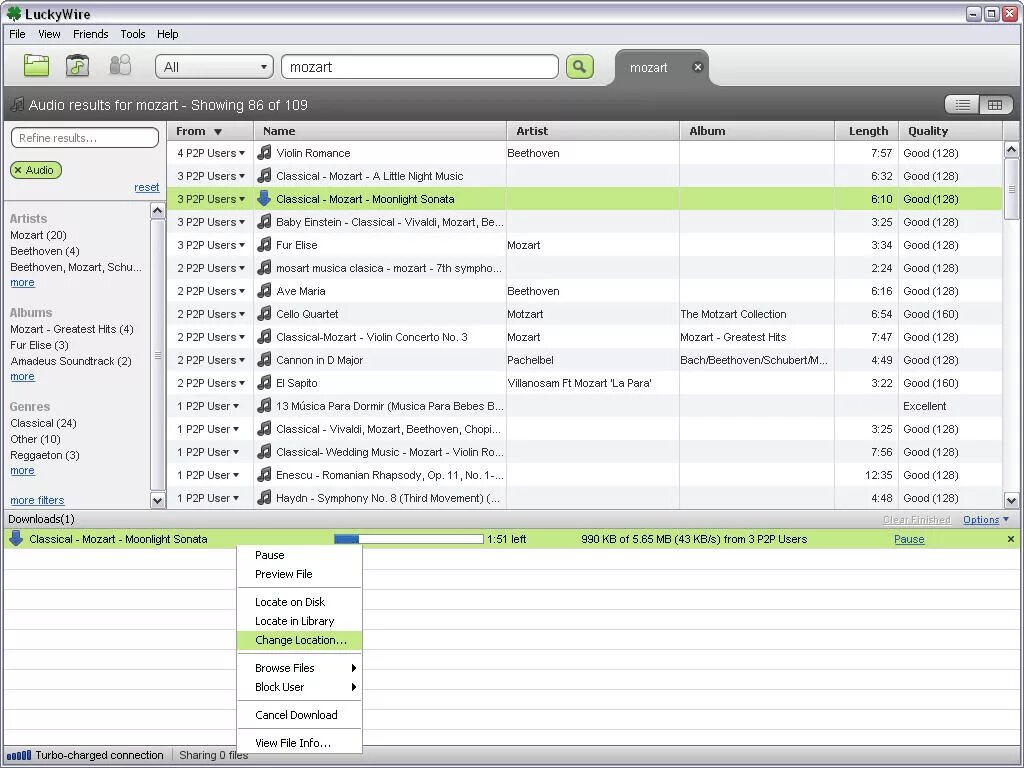Click music note icon for Ave Maria
Viewport: 1024px width, 768px height.
[x=264, y=291]
